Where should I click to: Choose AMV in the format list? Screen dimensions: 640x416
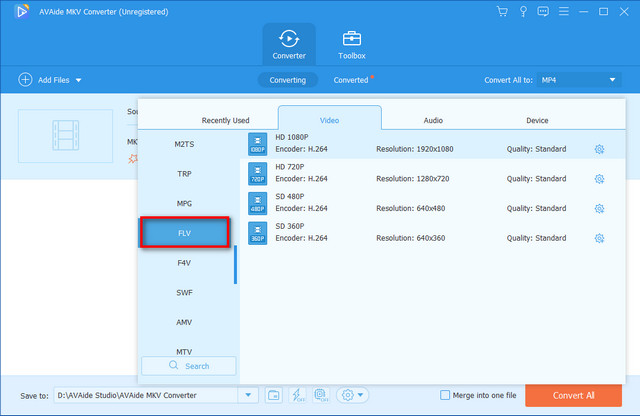184,322
